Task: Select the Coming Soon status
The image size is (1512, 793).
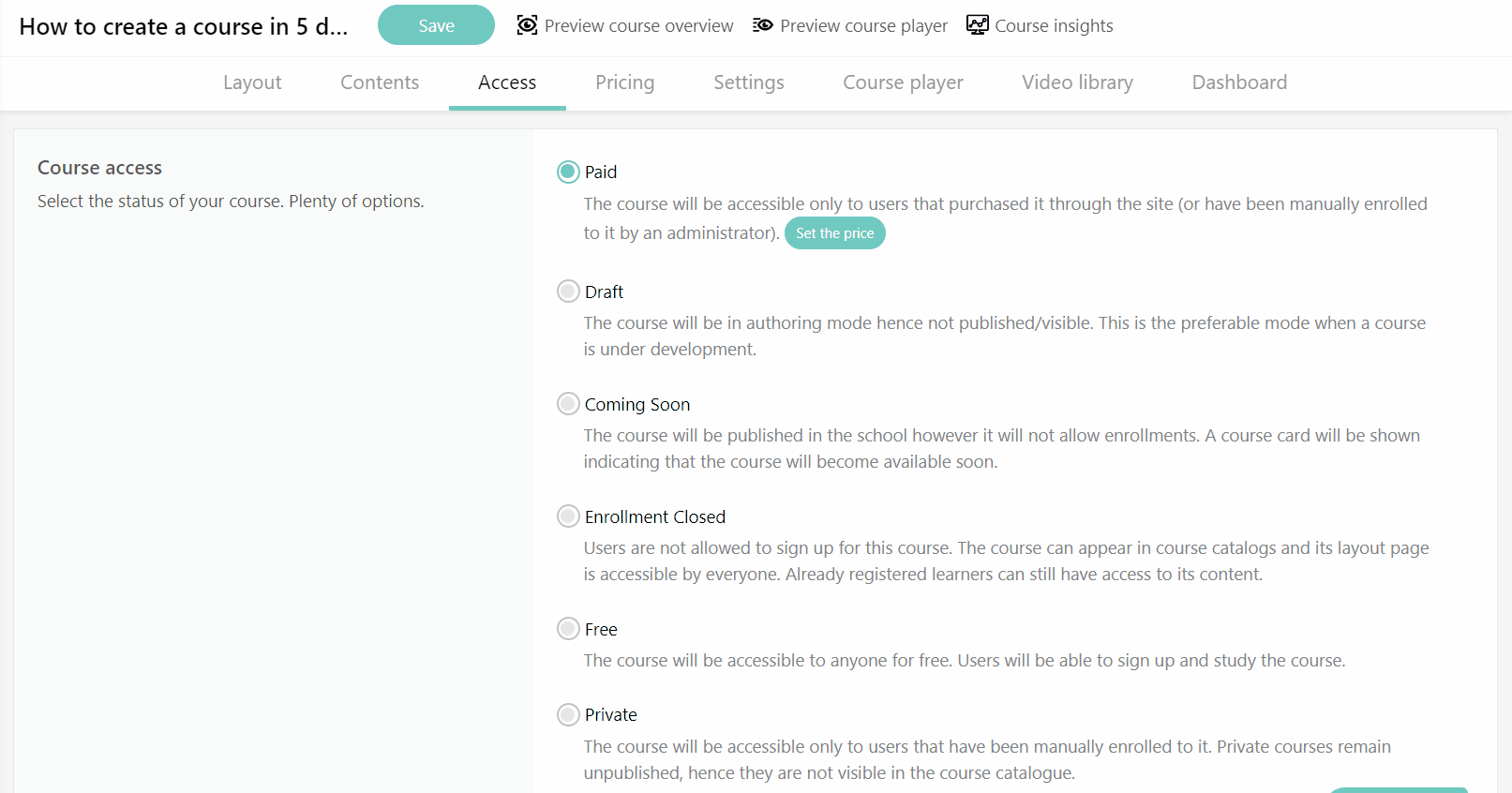Action: 567,403
